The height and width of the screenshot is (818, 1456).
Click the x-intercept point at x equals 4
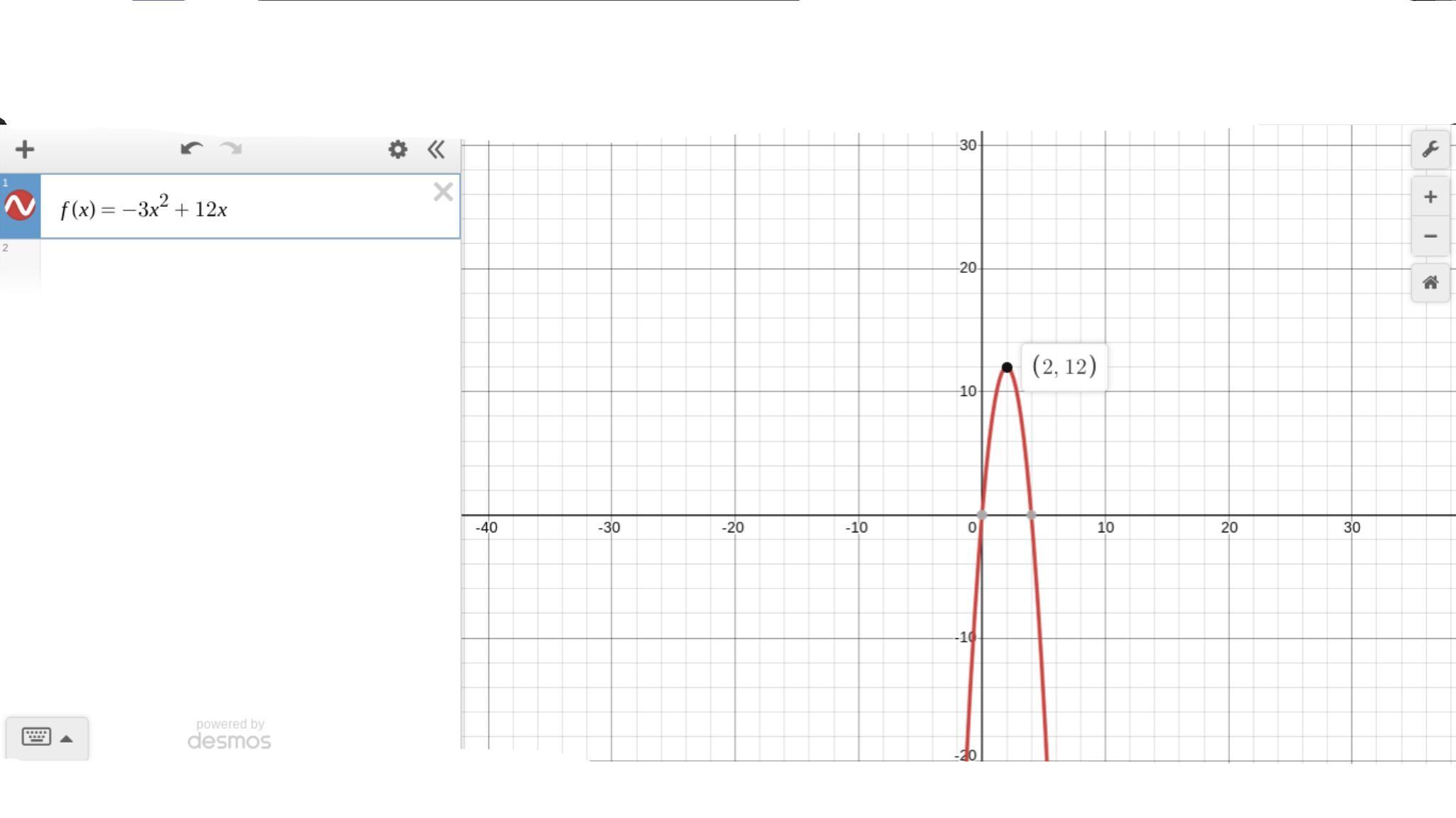point(1032,515)
